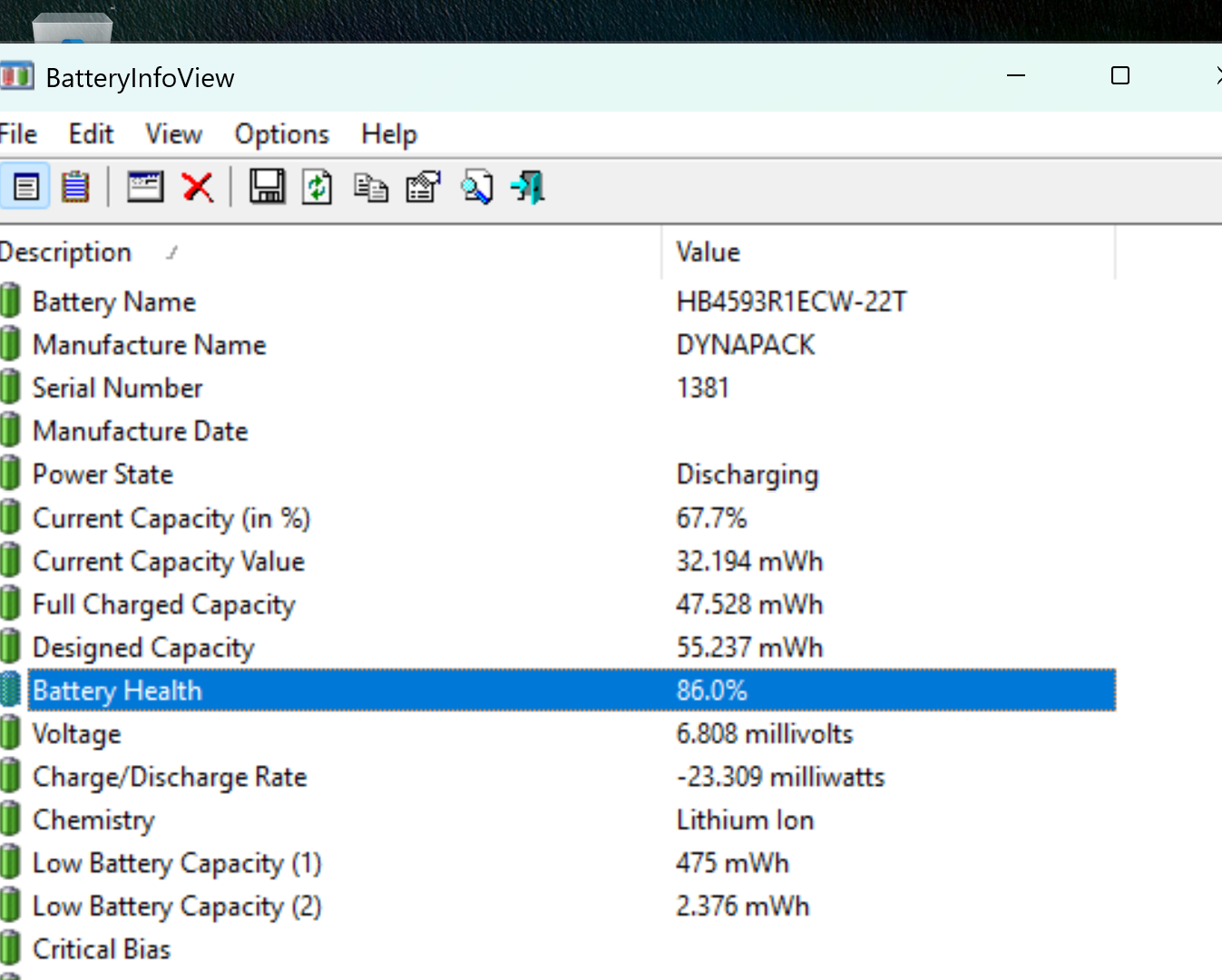Select the "Battery Name" row label

tap(114, 301)
